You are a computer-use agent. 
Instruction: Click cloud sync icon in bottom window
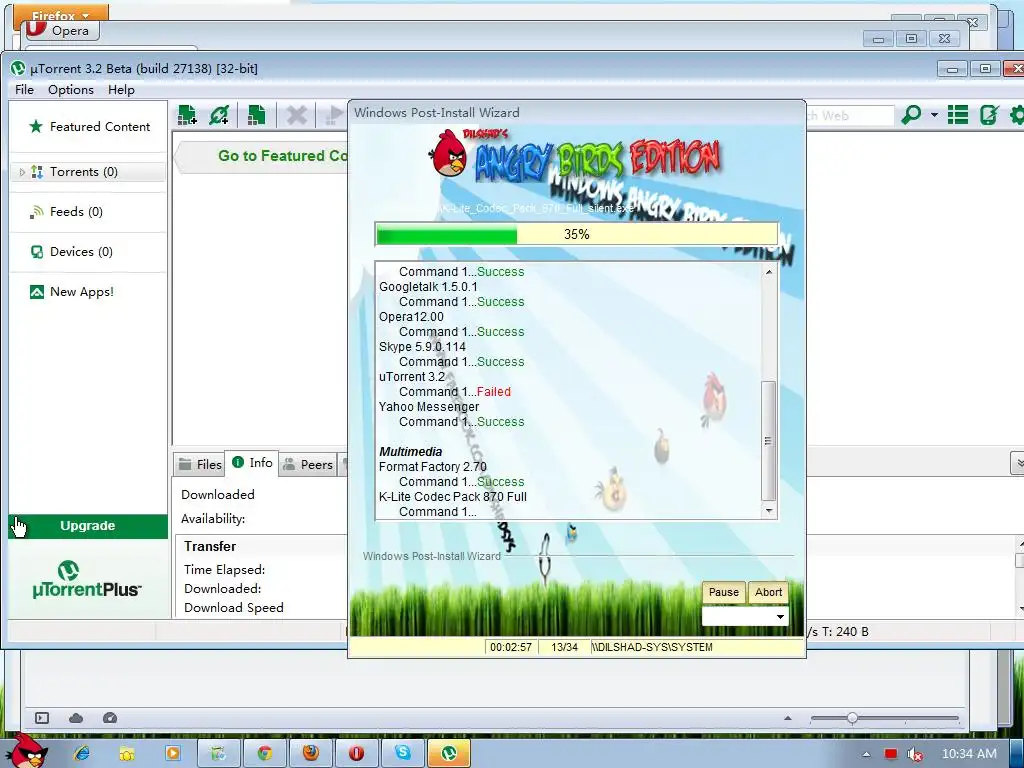[x=76, y=718]
